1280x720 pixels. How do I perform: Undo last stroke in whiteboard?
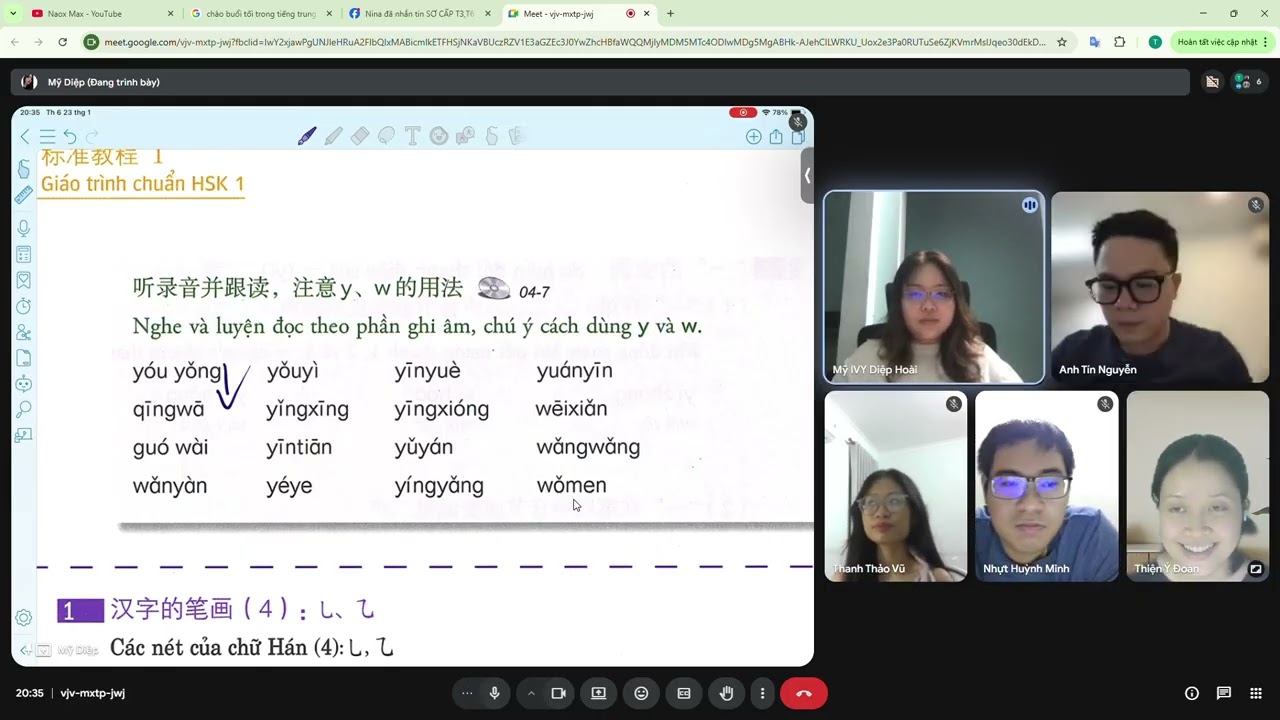tap(69, 137)
